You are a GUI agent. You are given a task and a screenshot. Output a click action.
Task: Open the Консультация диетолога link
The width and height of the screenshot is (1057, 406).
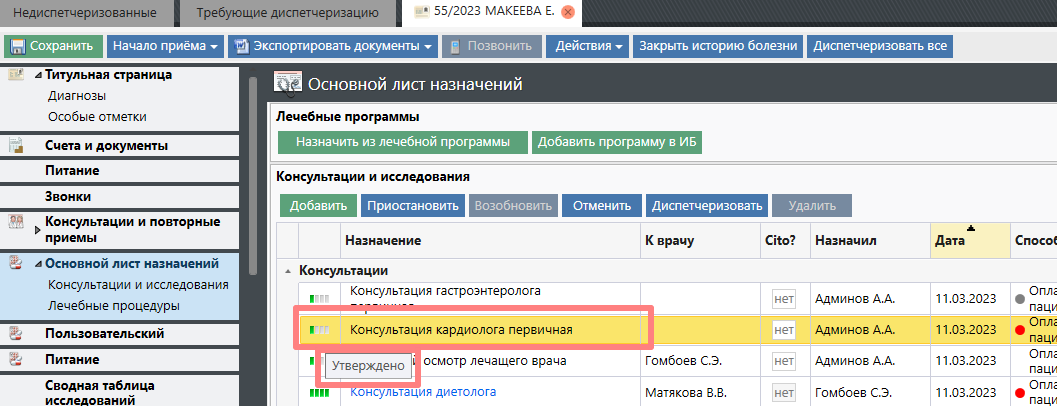(x=423, y=392)
